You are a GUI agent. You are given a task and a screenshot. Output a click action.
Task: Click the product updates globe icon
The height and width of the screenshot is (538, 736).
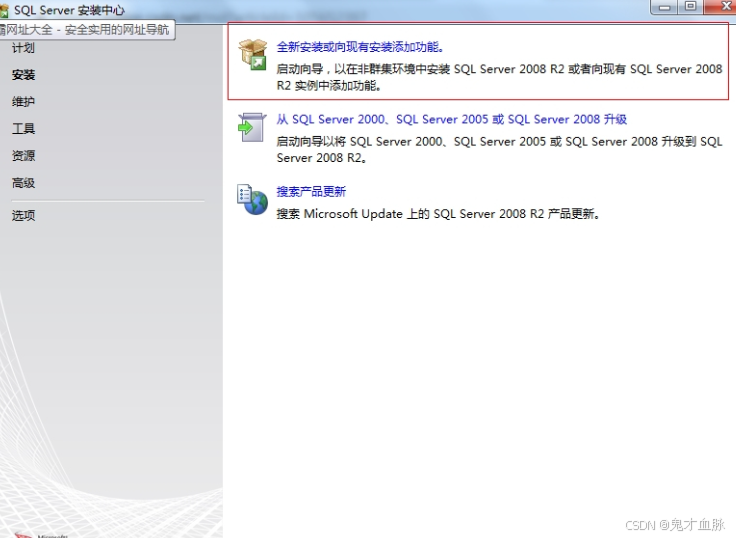(253, 200)
